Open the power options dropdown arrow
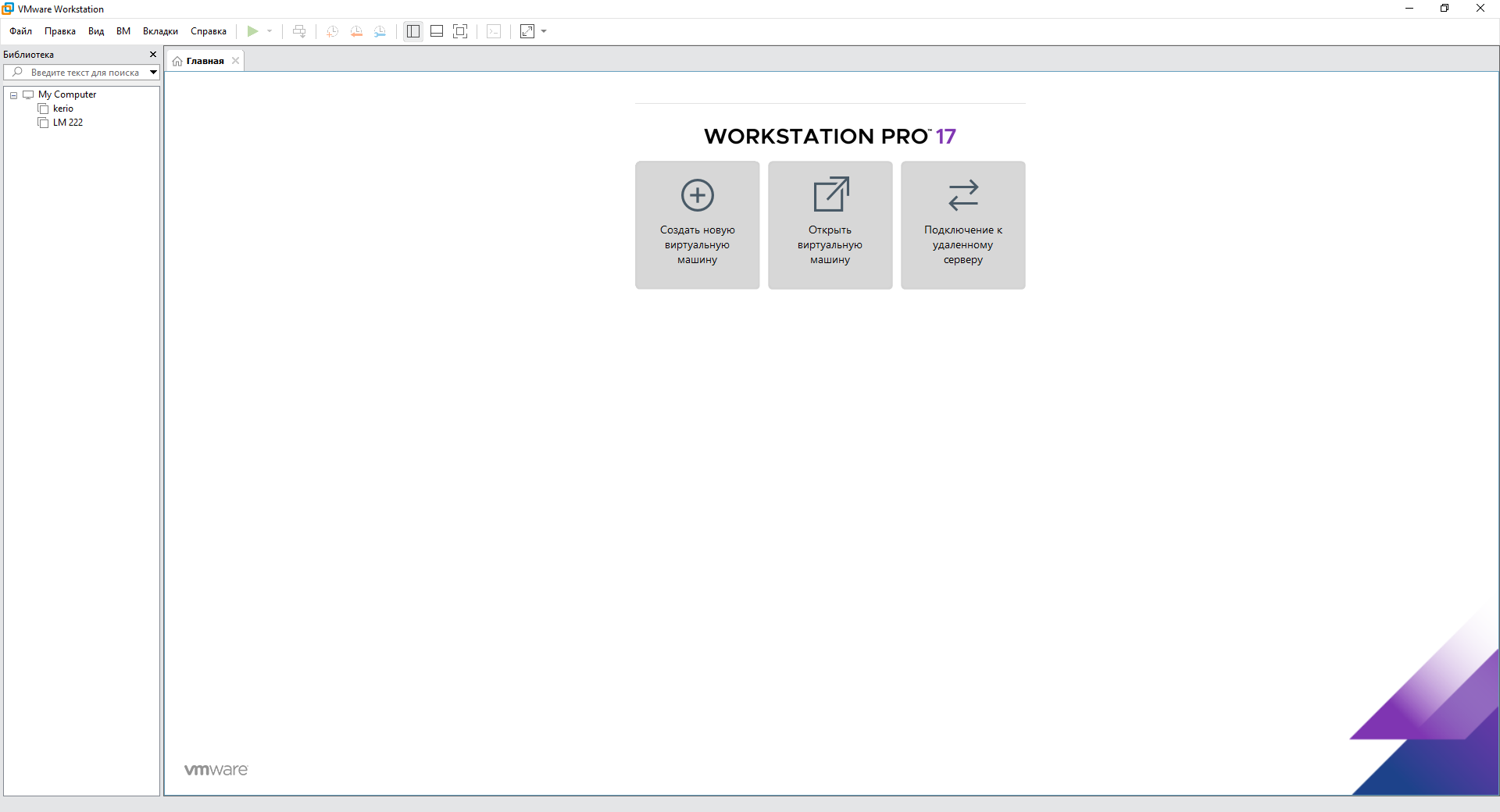 [x=270, y=31]
